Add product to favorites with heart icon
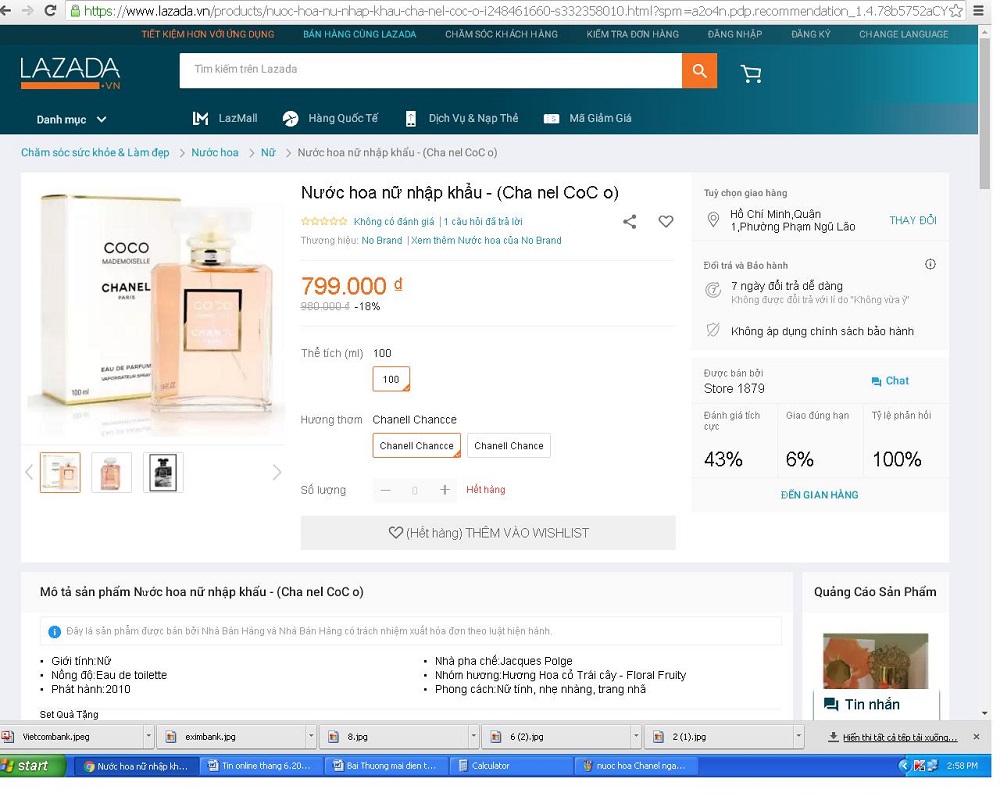This screenshot has height=800, width=1000. point(665,221)
